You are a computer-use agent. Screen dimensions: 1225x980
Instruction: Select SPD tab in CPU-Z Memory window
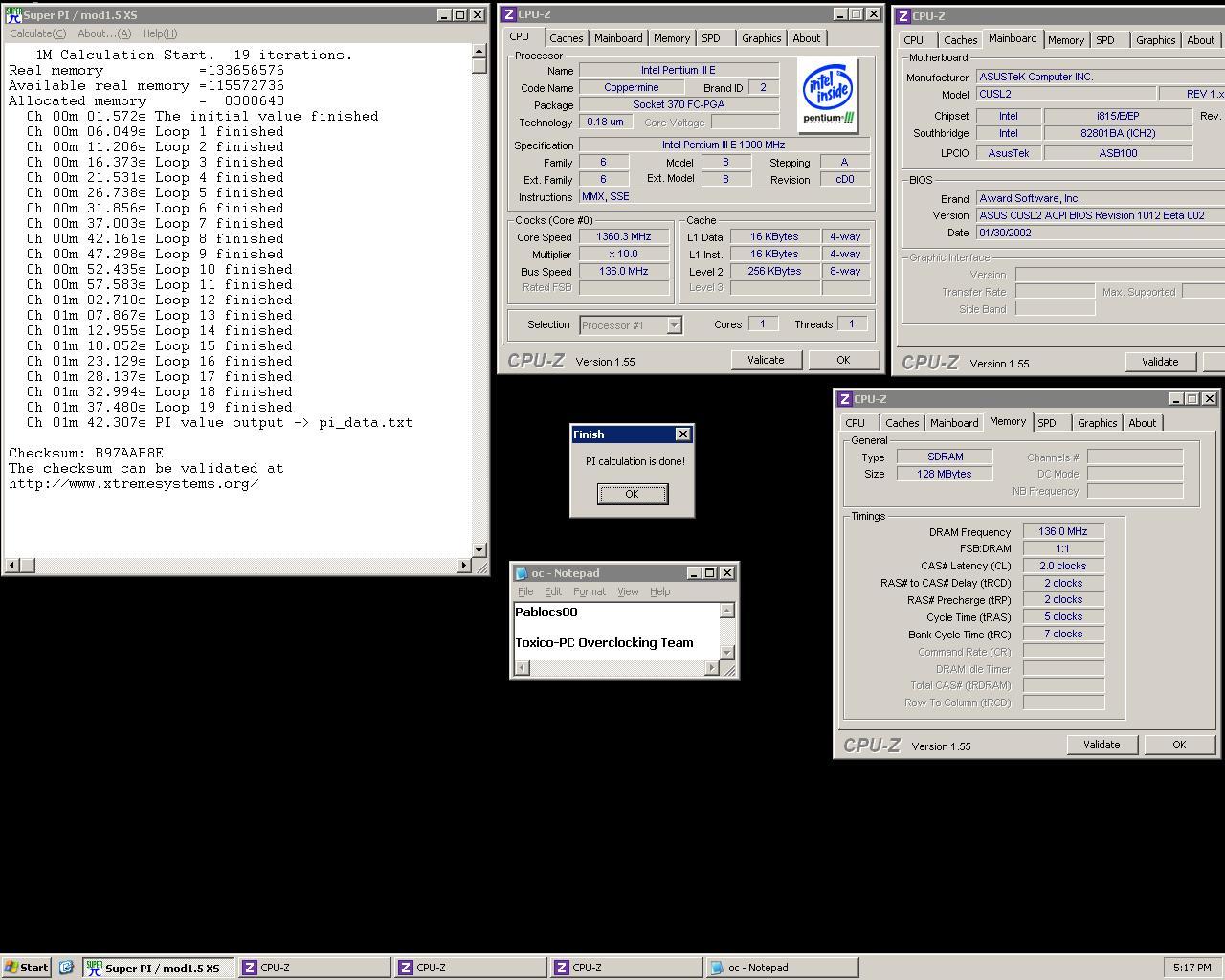click(1047, 423)
